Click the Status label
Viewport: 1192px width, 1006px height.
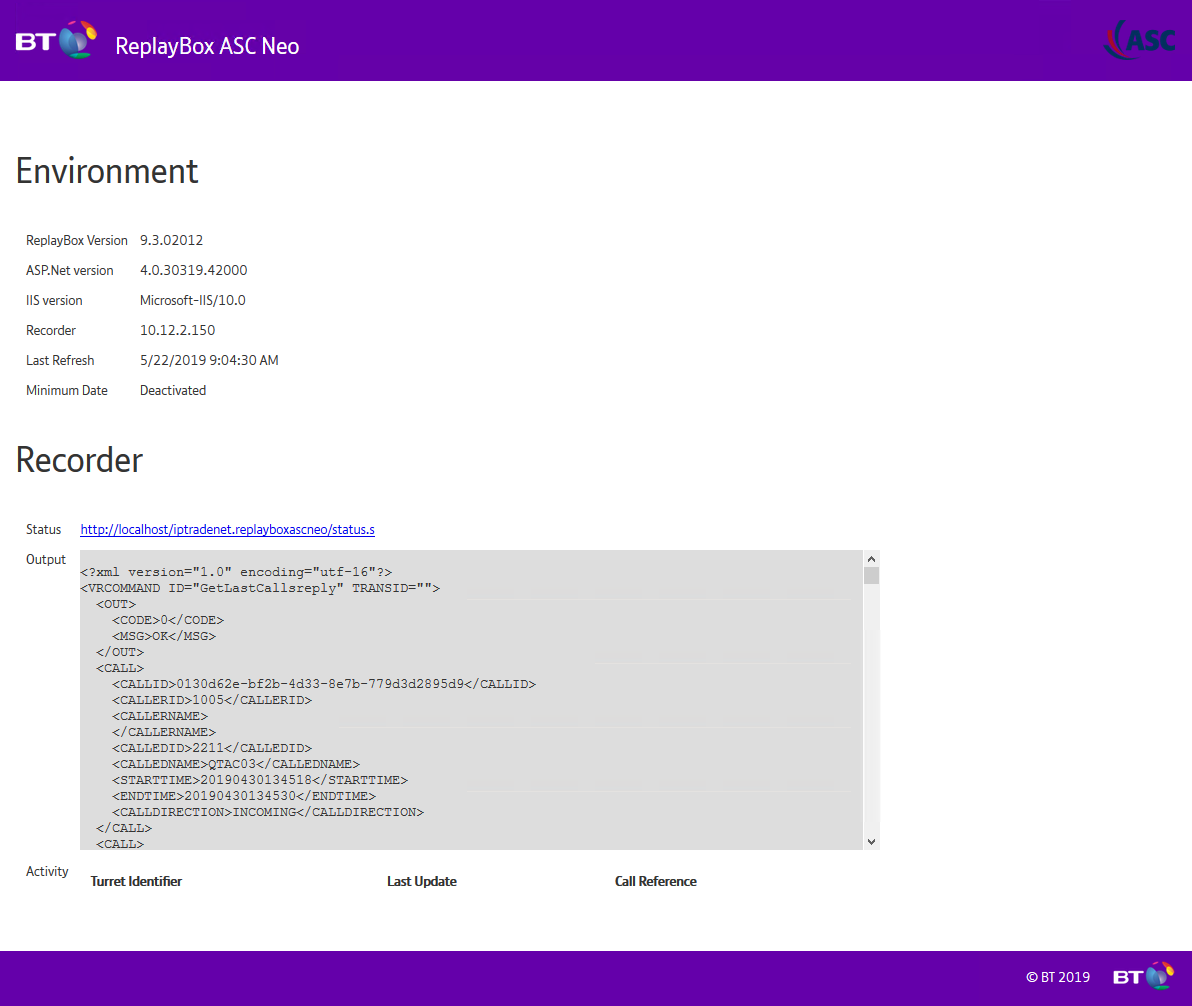coord(43,529)
